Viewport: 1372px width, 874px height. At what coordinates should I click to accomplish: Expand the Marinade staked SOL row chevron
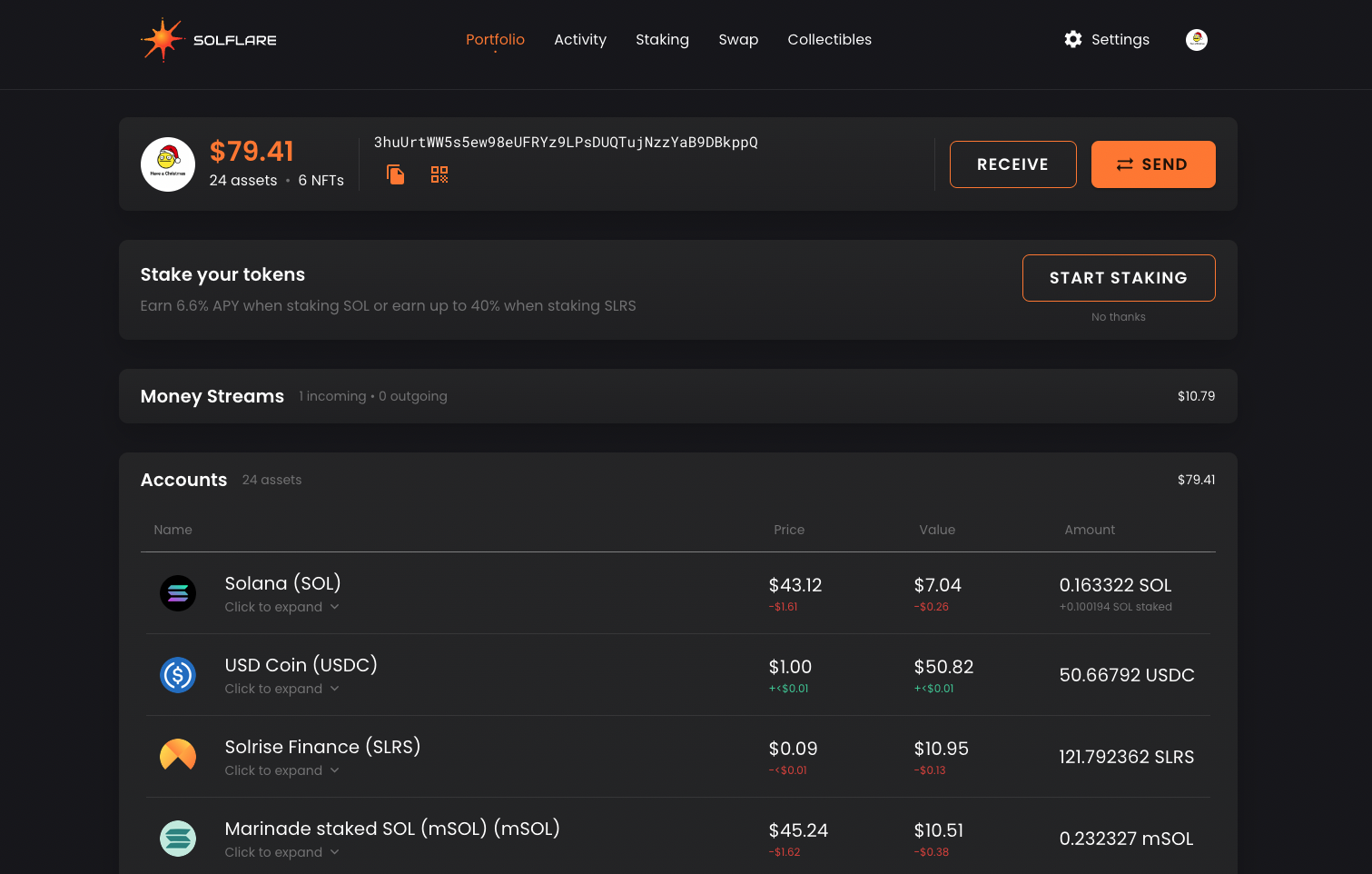click(x=335, y=852)
